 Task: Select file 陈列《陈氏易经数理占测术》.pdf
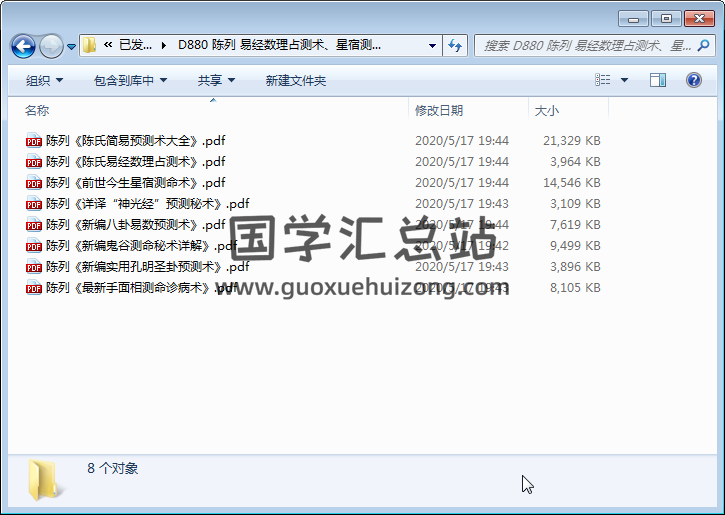[x=135, y=161]
